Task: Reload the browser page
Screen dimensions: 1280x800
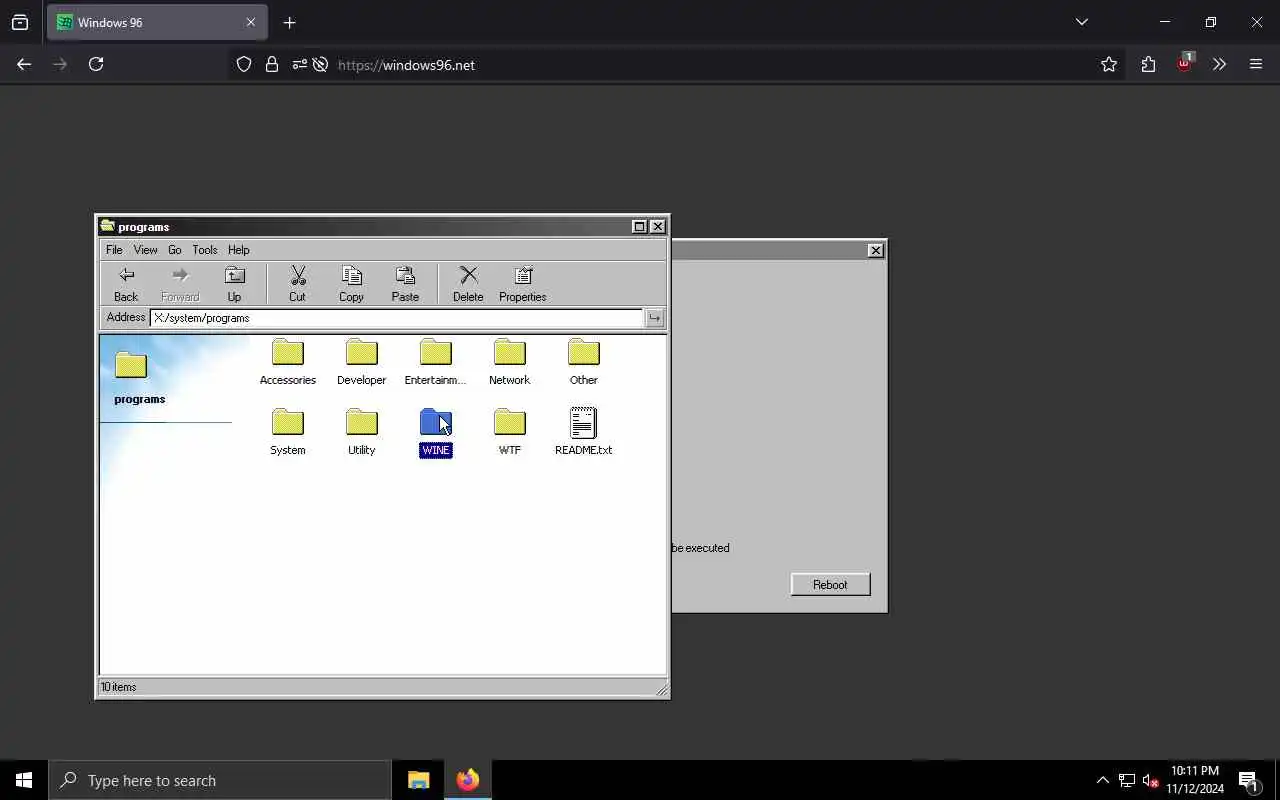Action: pyautogui.click(x=96, y=64)
